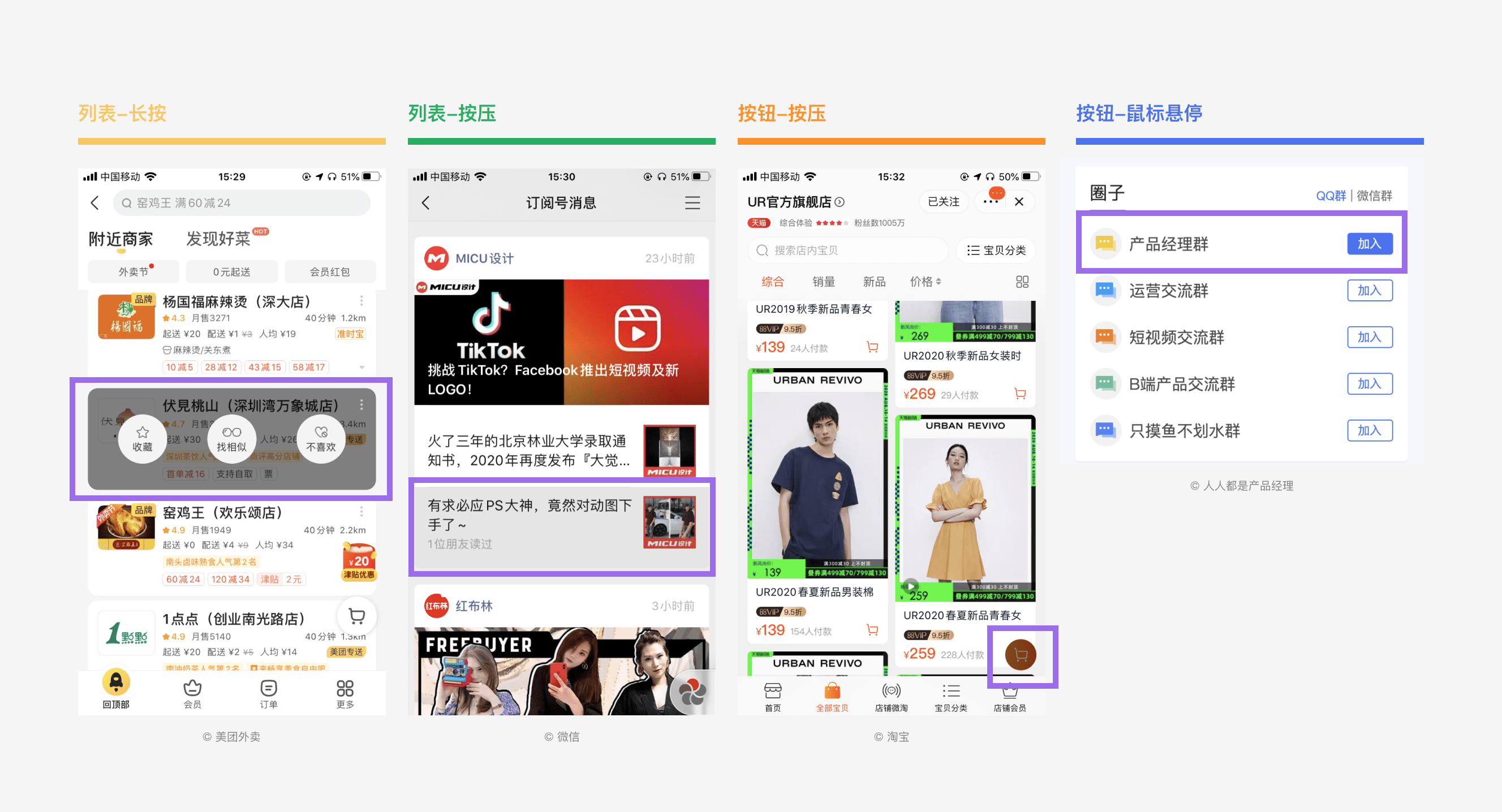Switch to 微信群 link
This screenshot has height=812, width=1502.
point(1374,196)
